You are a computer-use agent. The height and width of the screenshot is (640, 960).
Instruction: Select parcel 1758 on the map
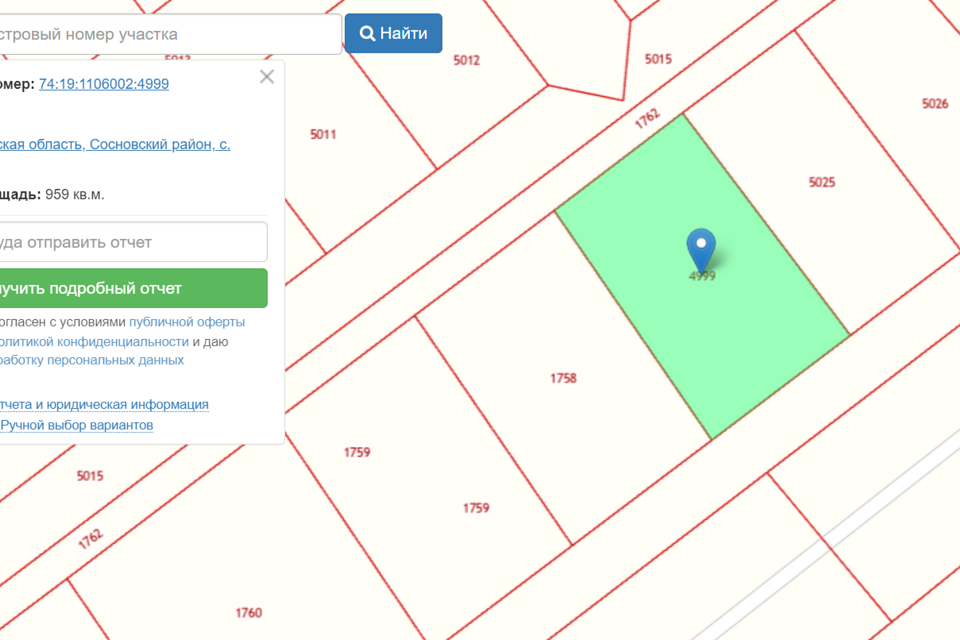coord(563,378)
